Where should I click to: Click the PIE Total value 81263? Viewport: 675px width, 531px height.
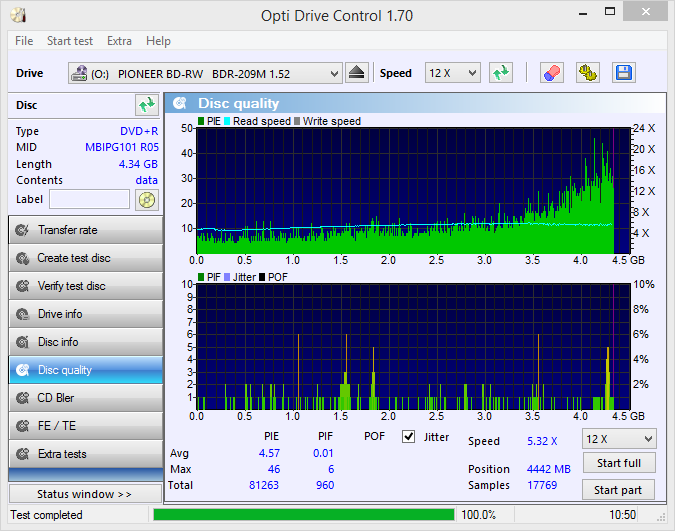(x=264, y=485)
